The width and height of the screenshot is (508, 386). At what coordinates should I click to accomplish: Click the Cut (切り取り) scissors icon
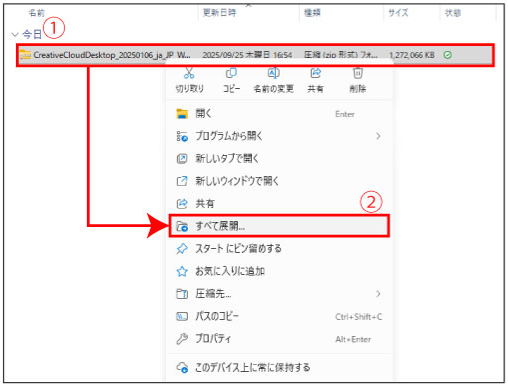click(189, 73)
